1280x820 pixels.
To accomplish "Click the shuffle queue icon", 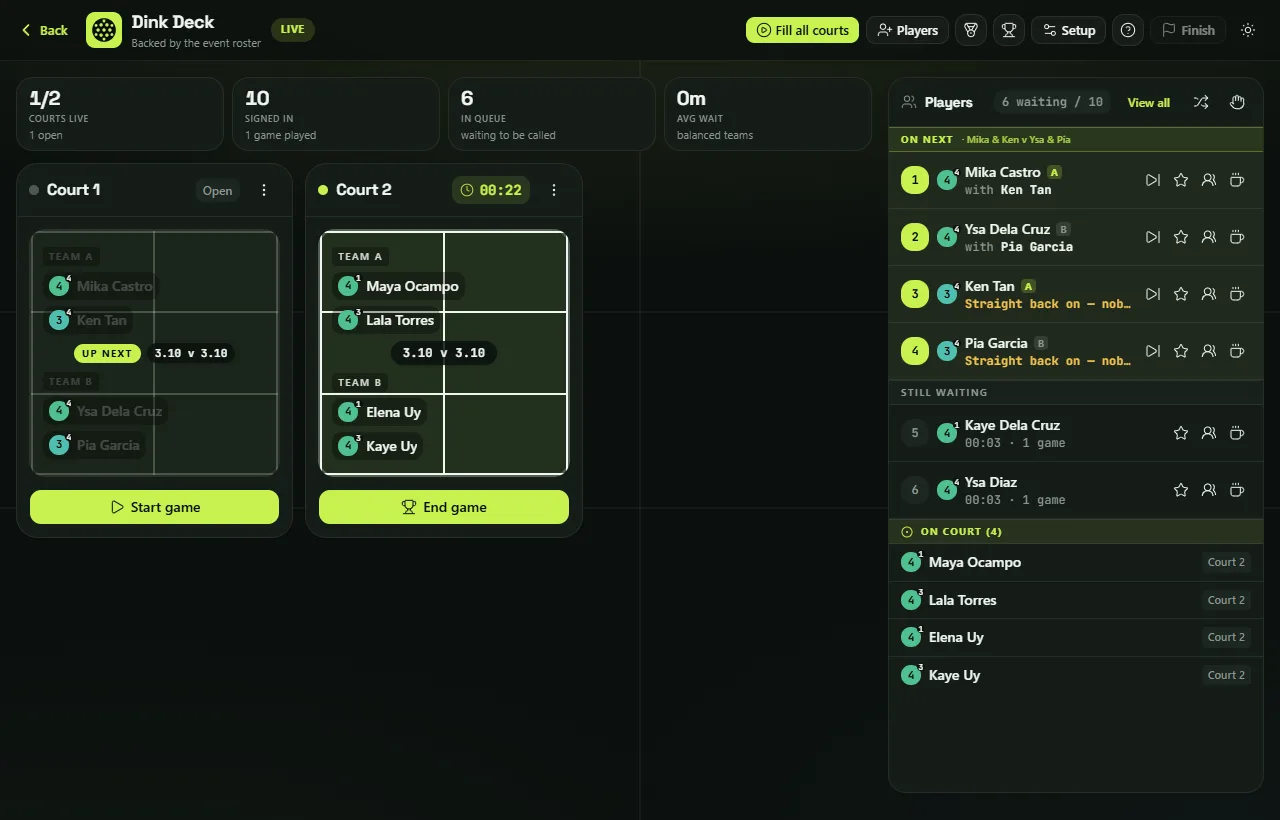I will click(x=1201, y=102).
